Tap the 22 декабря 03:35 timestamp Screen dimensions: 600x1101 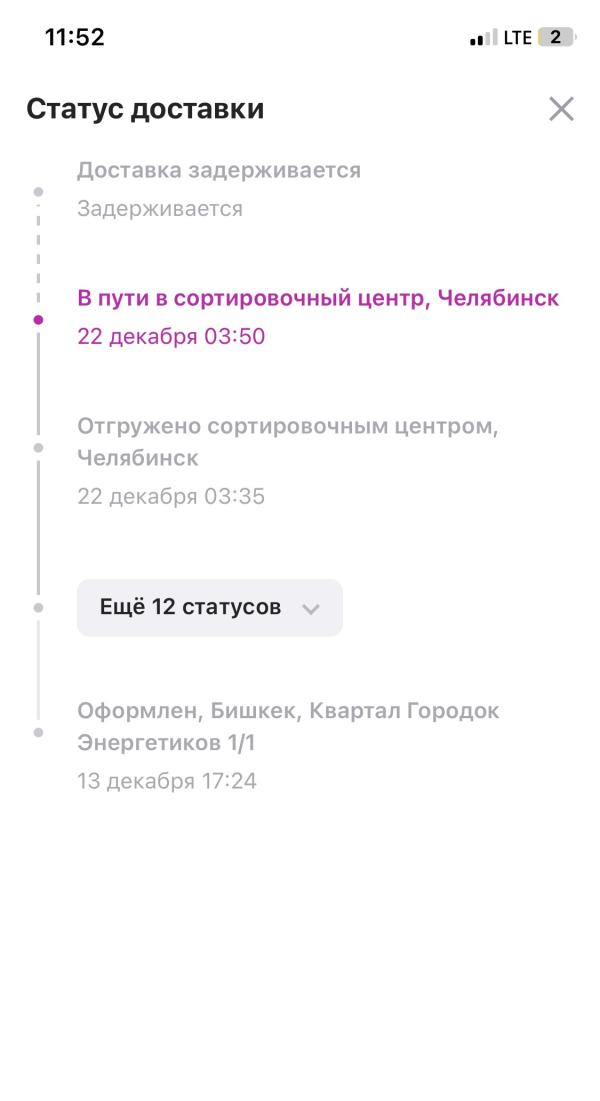171,497
